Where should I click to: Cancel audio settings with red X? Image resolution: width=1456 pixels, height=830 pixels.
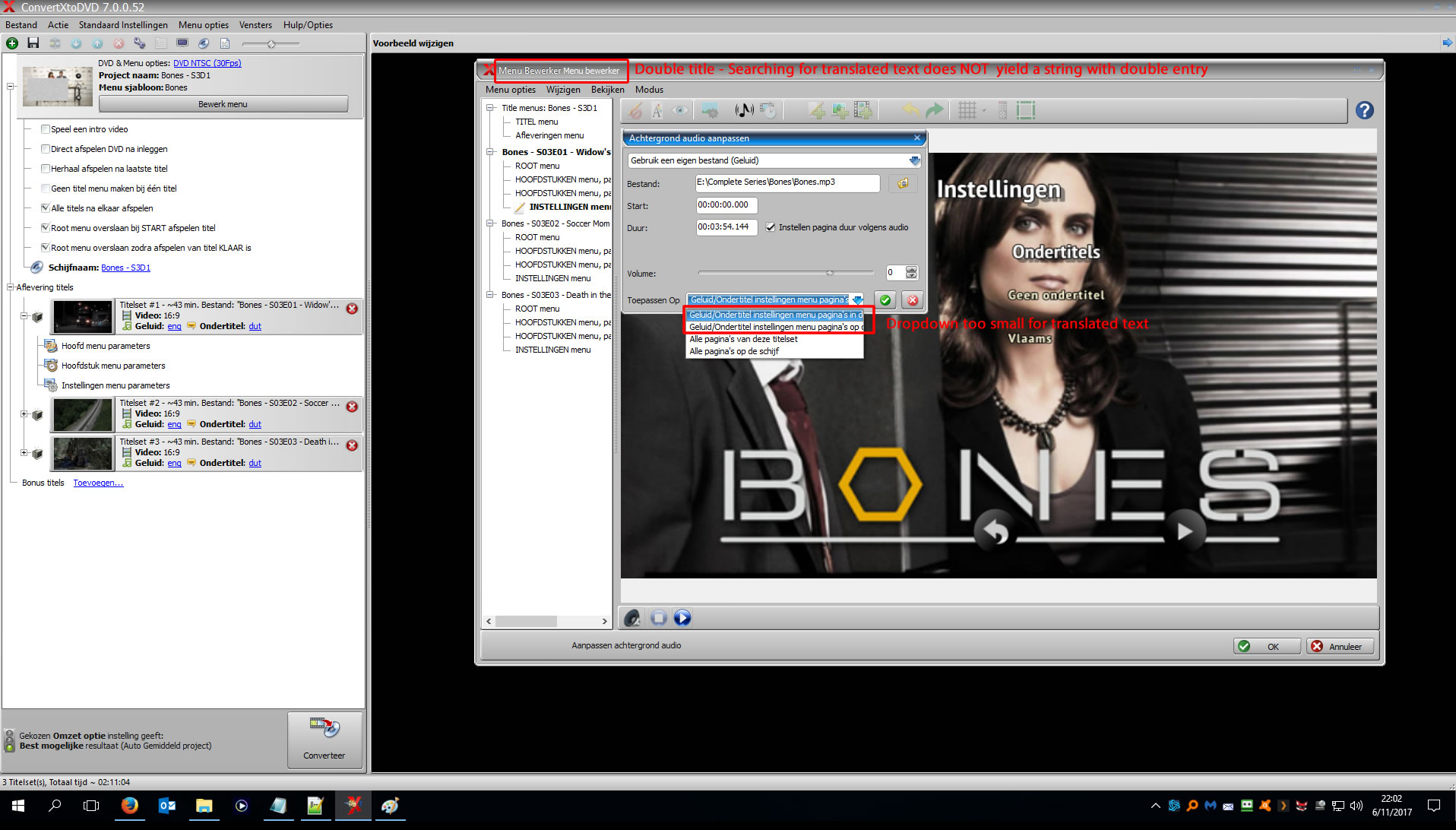point(913,300)
